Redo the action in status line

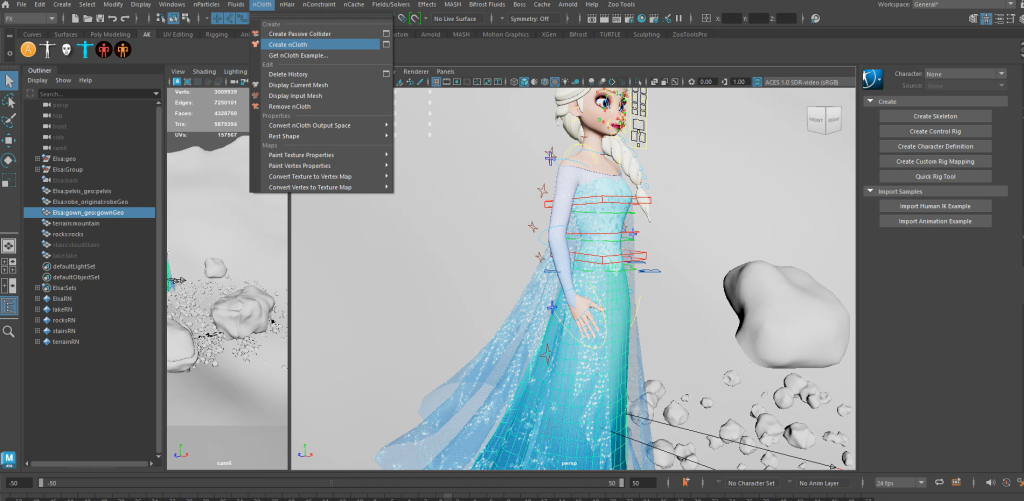pyautogui.click(x=125, y=18)
